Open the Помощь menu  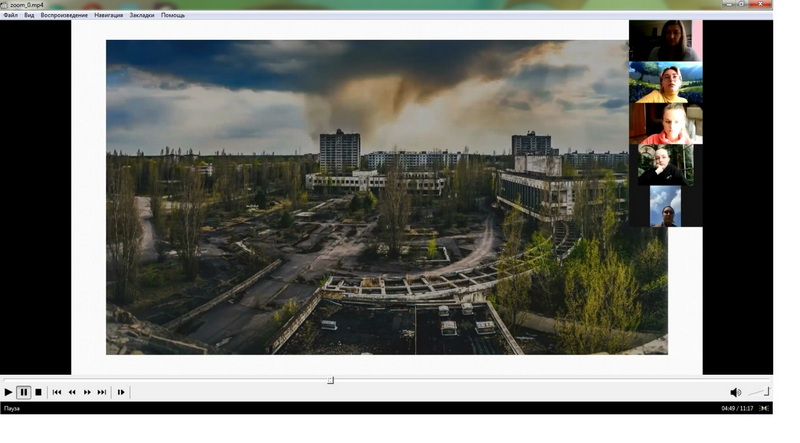173,15
